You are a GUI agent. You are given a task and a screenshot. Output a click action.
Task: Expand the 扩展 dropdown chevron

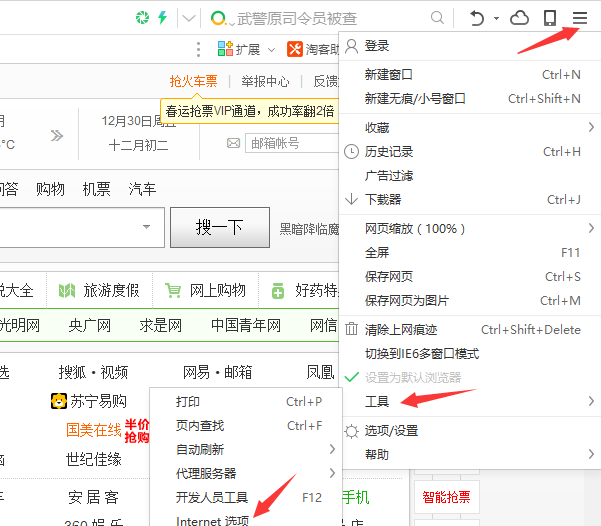tap(271, 50)
